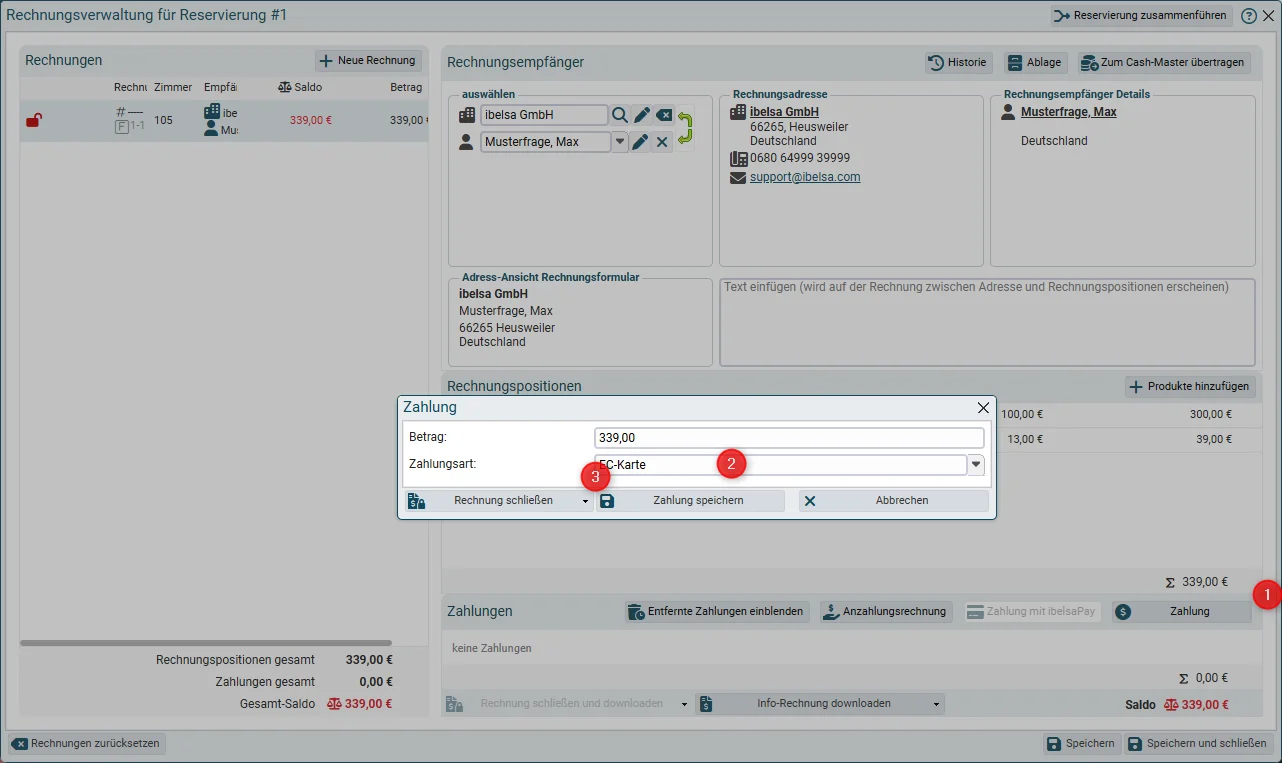Click the edit pencil next to Musterfrage, Max

641,142
